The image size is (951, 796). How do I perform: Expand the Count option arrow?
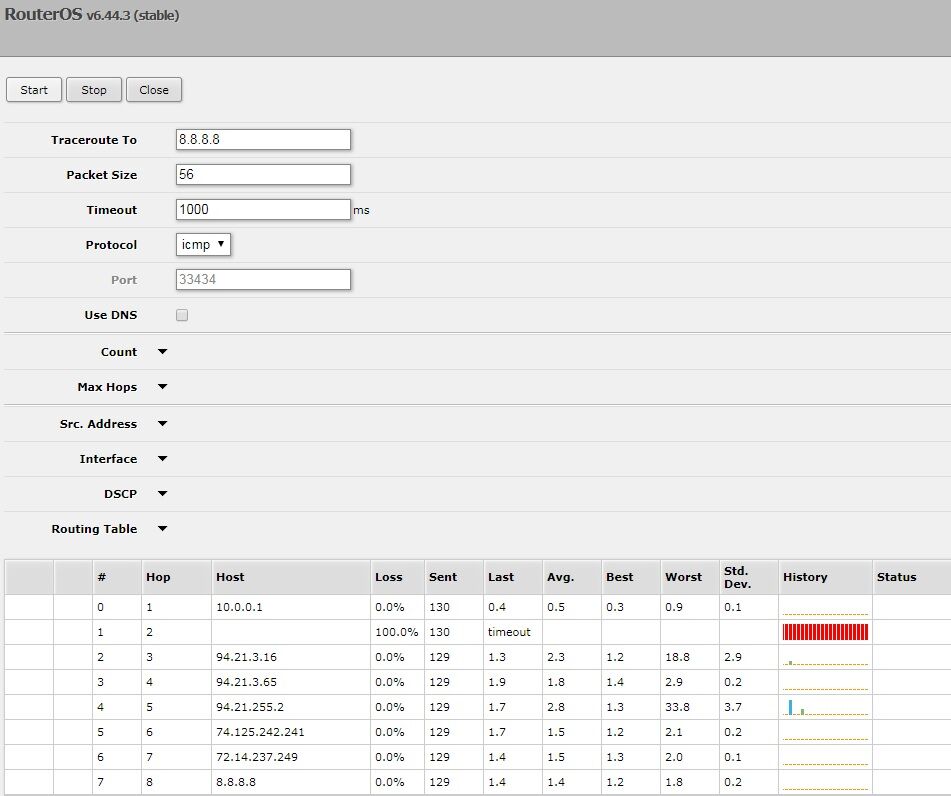pos(163,352)
